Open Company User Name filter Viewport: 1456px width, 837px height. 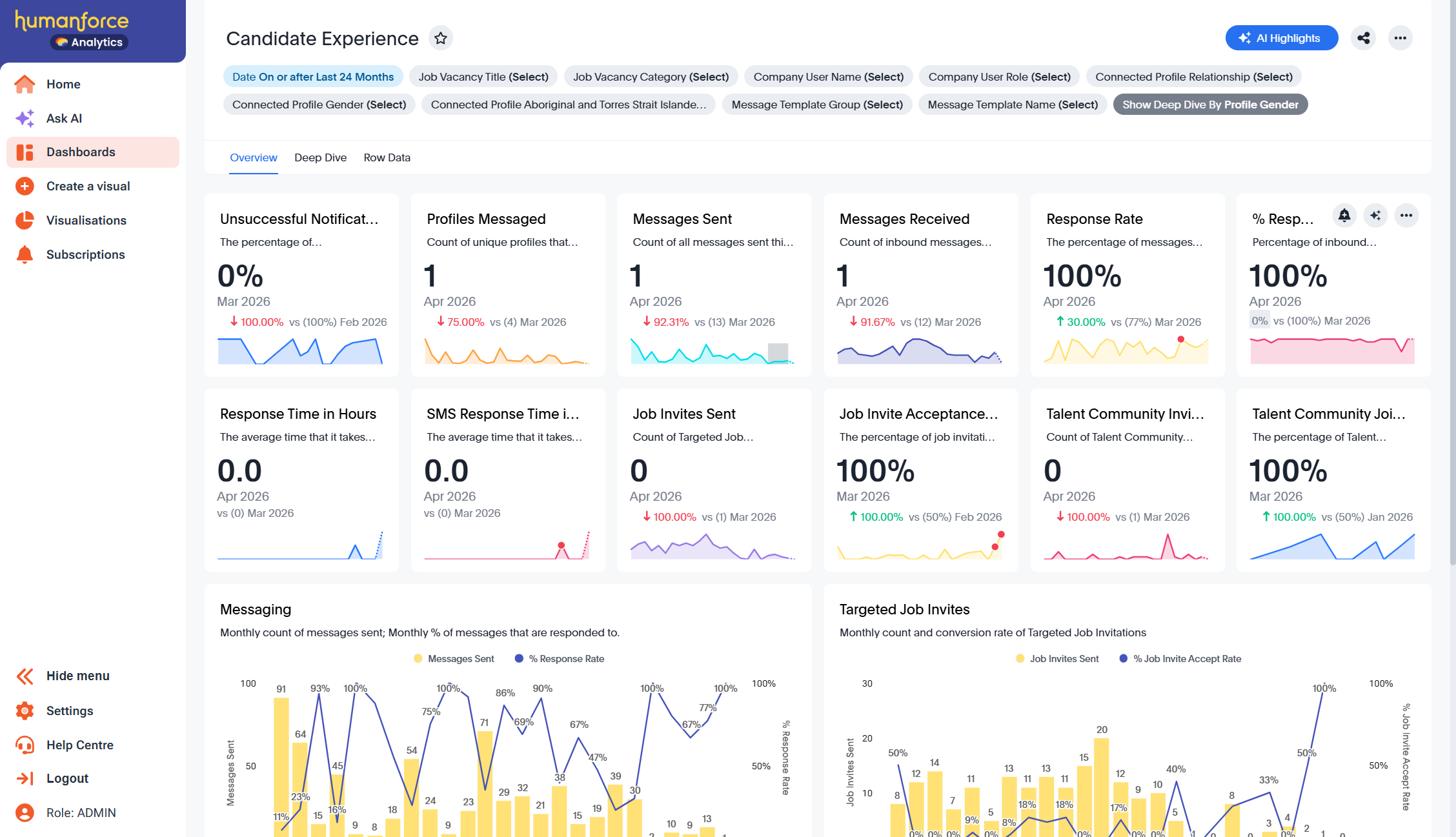[829, 77]
